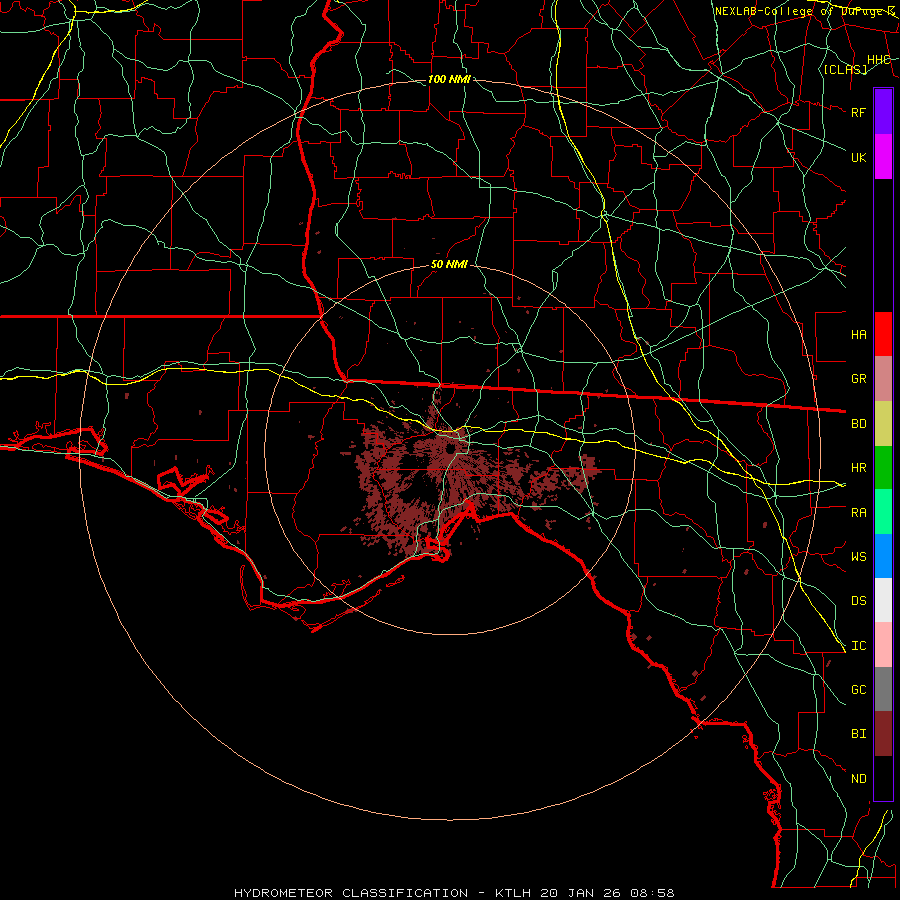This screenshot has width=900, height=900.
Task: Click the GC legend label
Action: (x=859, y=689)
